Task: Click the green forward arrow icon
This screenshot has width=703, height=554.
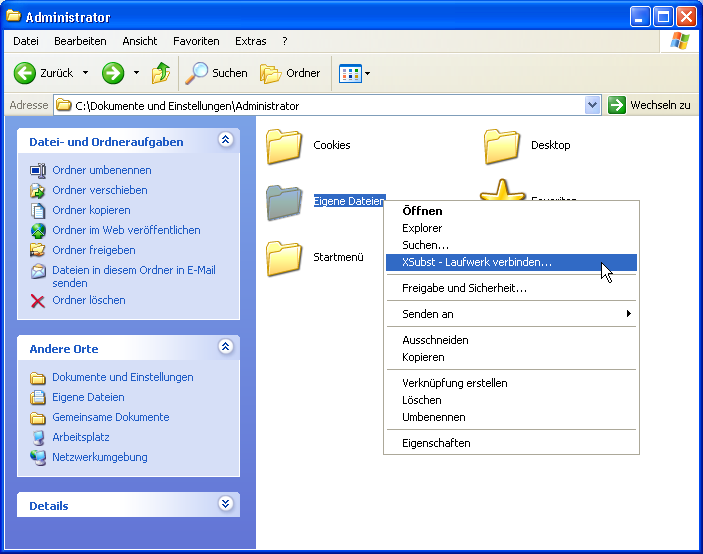Action: [x=113, y=73]
